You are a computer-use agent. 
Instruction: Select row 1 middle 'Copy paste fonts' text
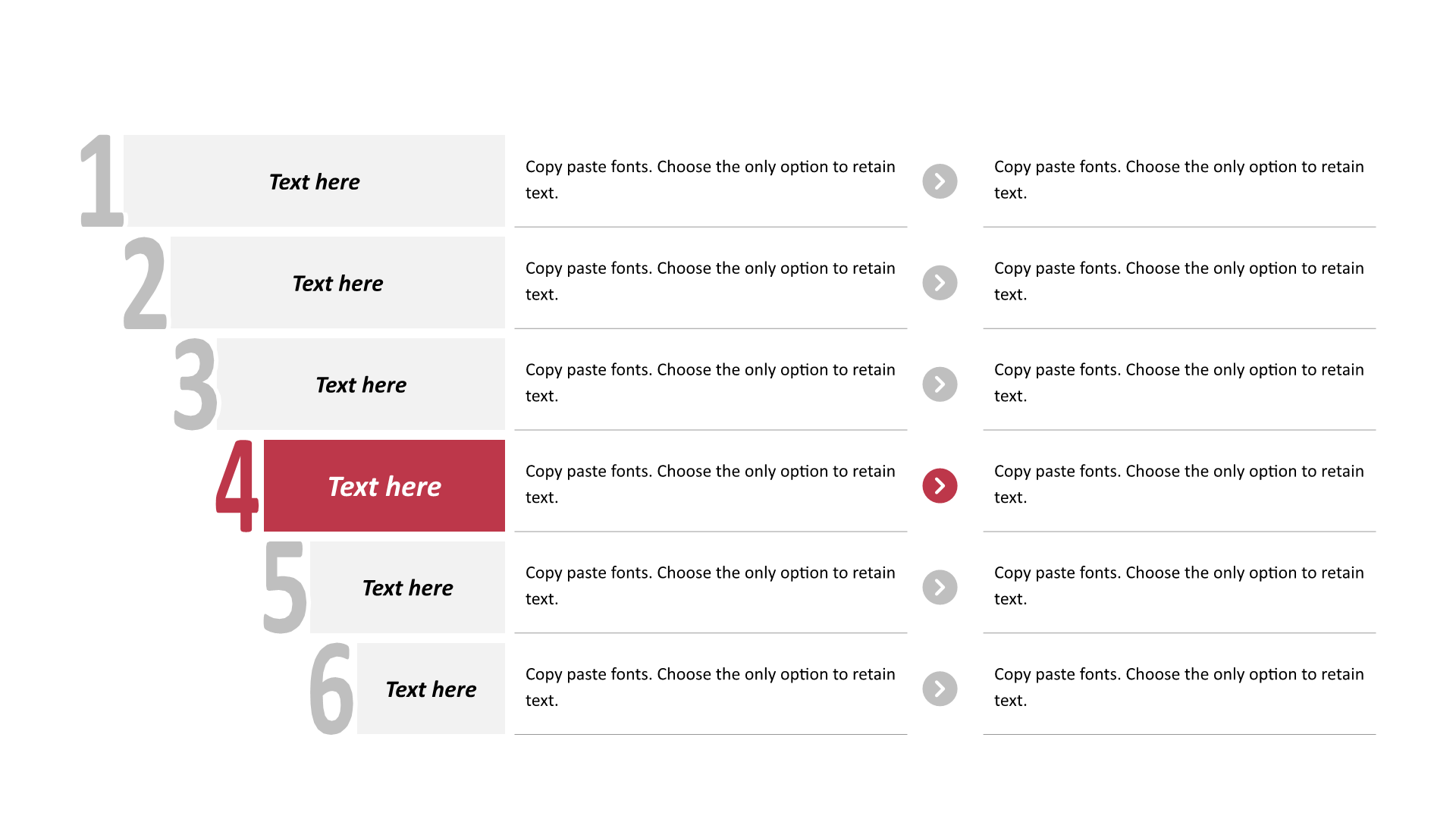[711, 180]
